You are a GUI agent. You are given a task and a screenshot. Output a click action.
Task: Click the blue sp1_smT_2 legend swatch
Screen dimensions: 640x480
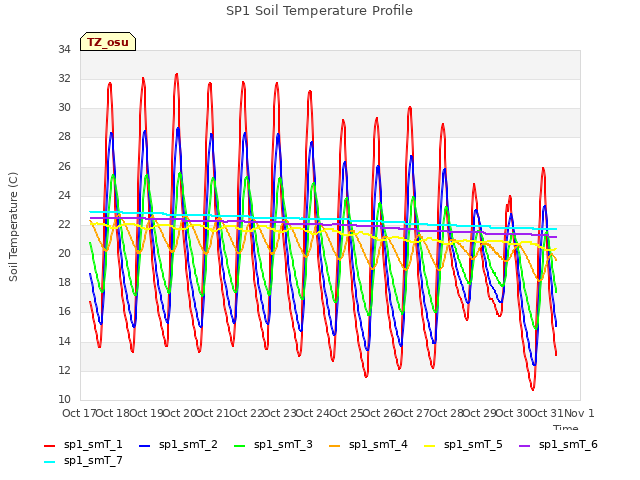tap(144, 446)
